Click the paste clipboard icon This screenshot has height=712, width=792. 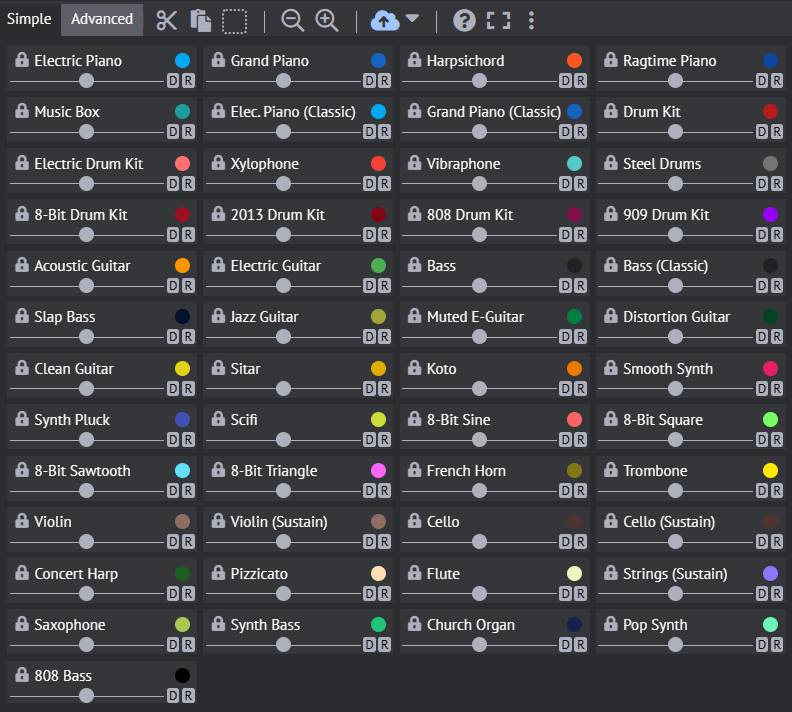pyautogui.click(x=201, y=21)
